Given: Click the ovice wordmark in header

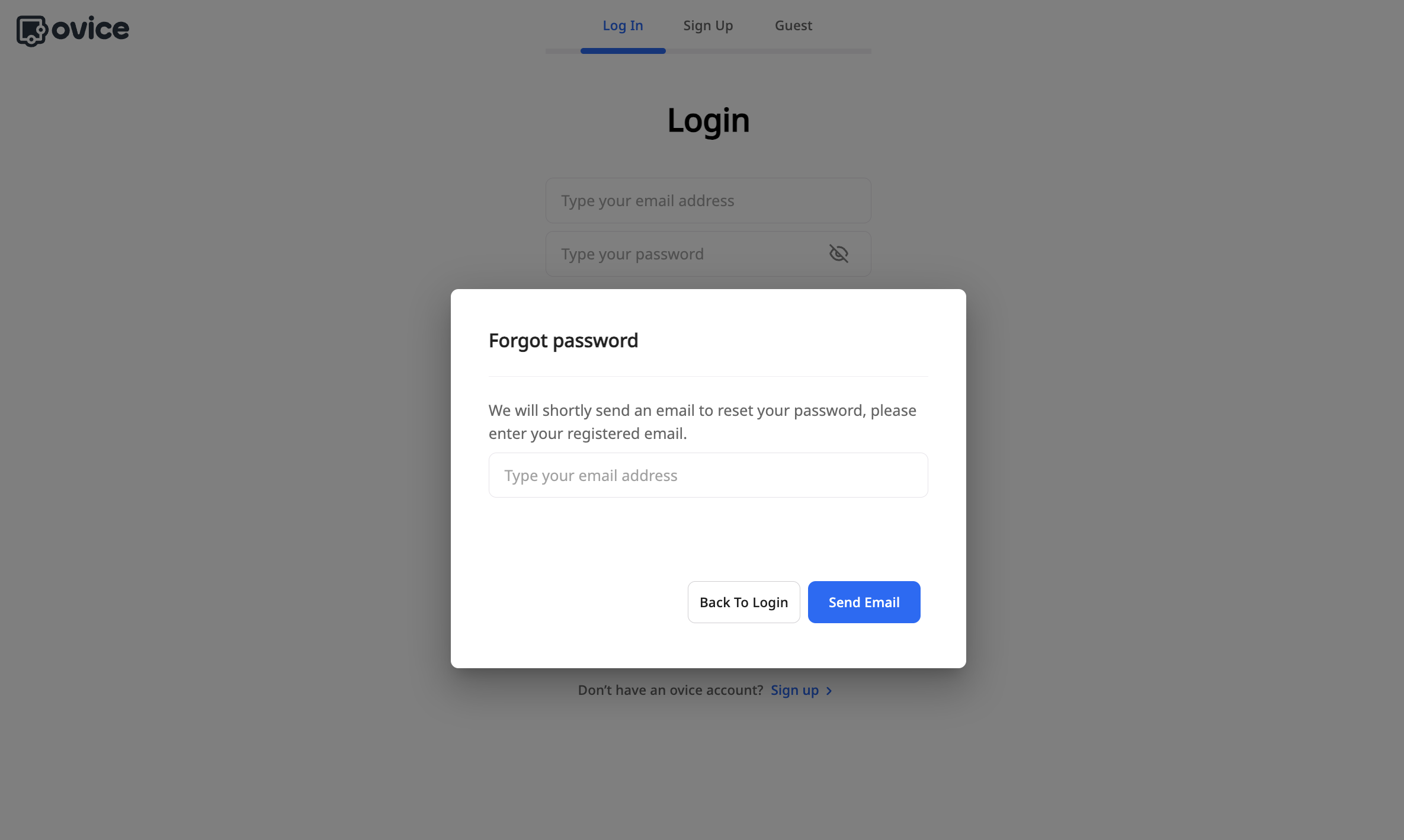Looking at the screenshot, I should (x=90, y=29).
